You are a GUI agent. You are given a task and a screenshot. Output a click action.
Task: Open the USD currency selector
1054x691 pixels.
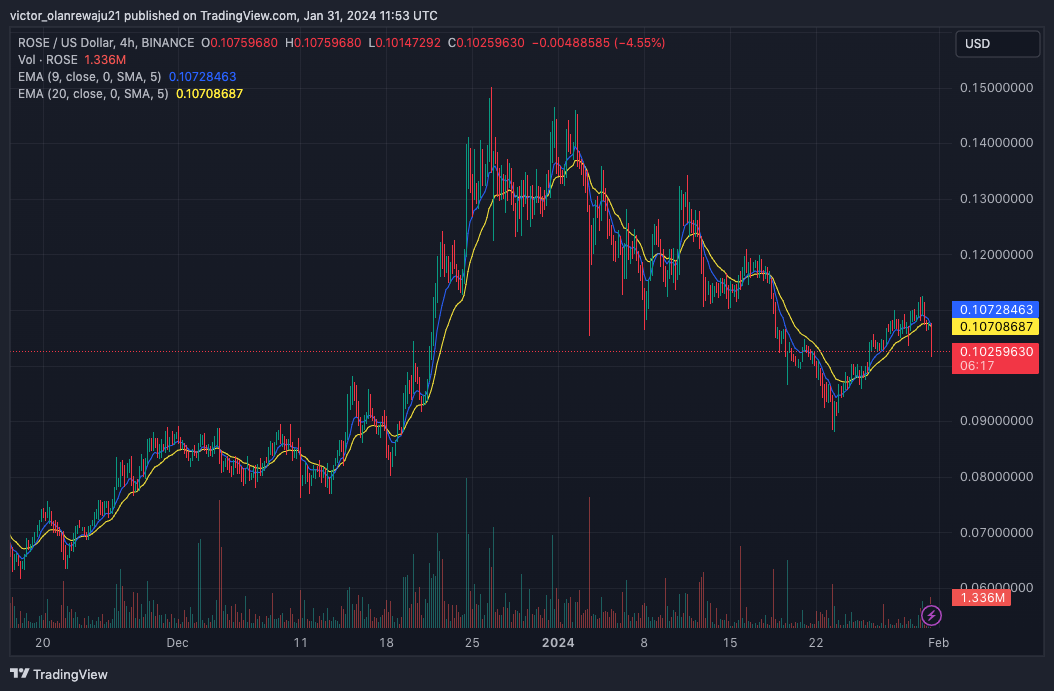[x=998, y=44]
